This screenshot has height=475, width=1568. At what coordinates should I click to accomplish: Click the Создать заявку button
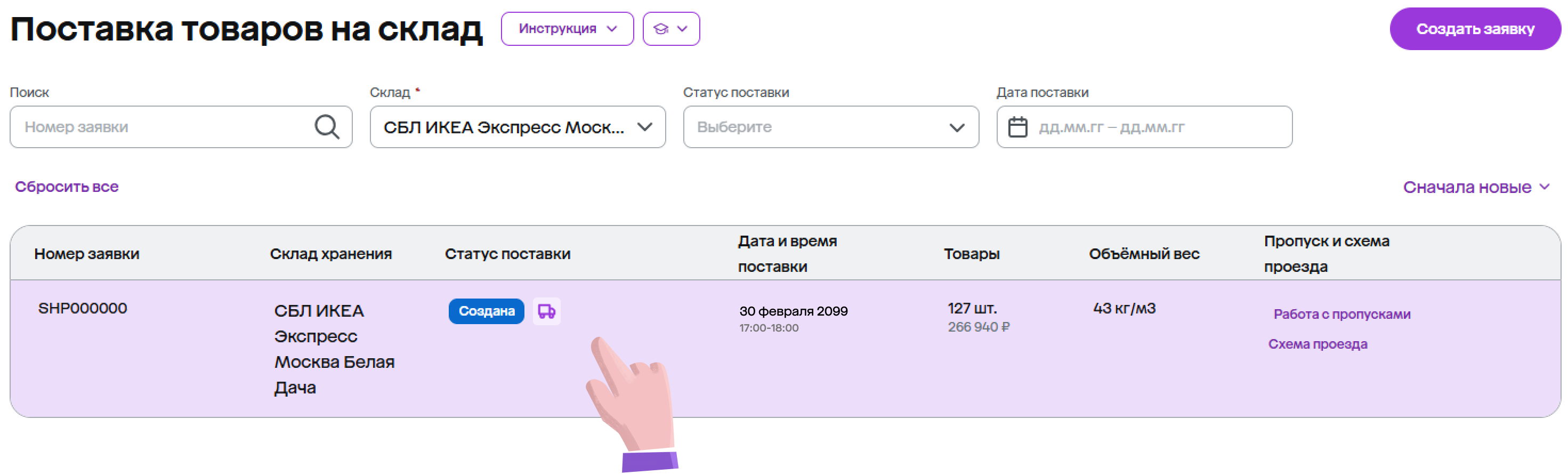(x=1474, y=29)
